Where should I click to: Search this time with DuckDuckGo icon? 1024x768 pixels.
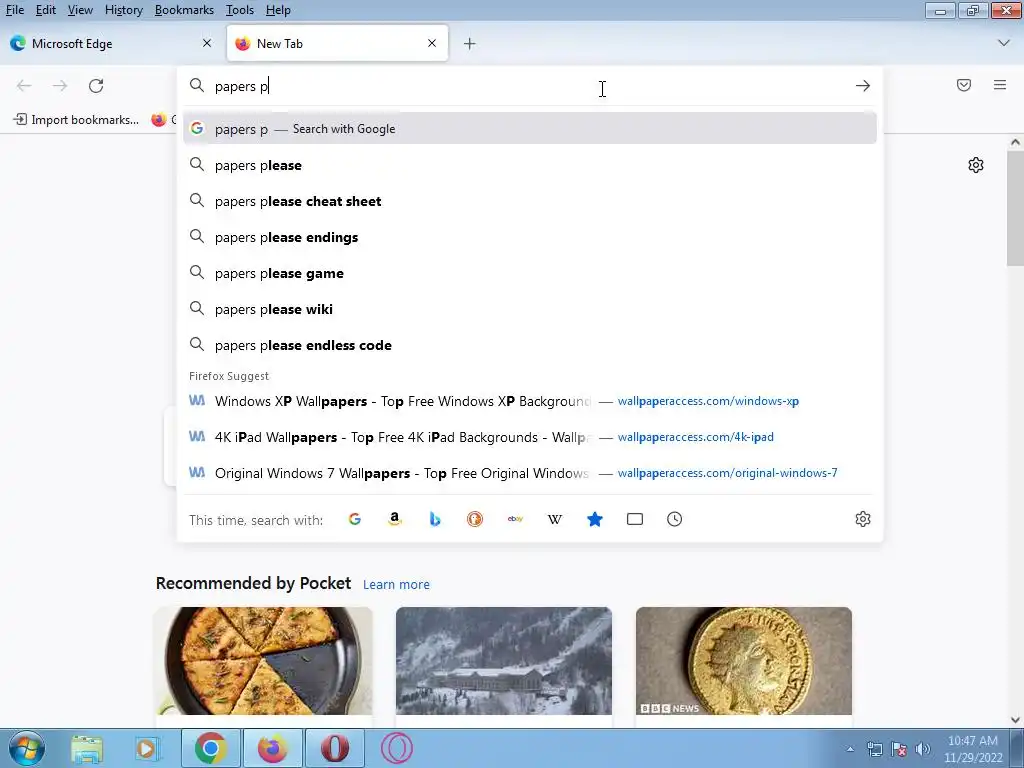point(475,519)
